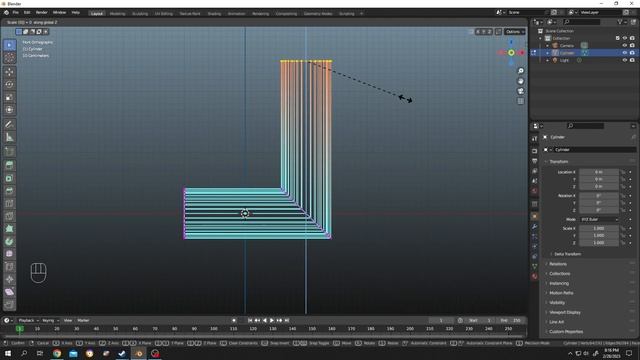The width and height of the screenshot is (640, 360).
Task: Choose the Shrink/Fatten tool
Action: point(9,279)
